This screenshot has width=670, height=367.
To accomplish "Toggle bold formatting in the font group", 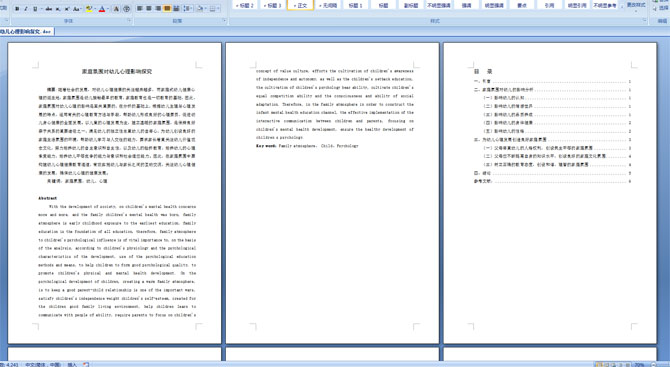I will tap(17, 9).
